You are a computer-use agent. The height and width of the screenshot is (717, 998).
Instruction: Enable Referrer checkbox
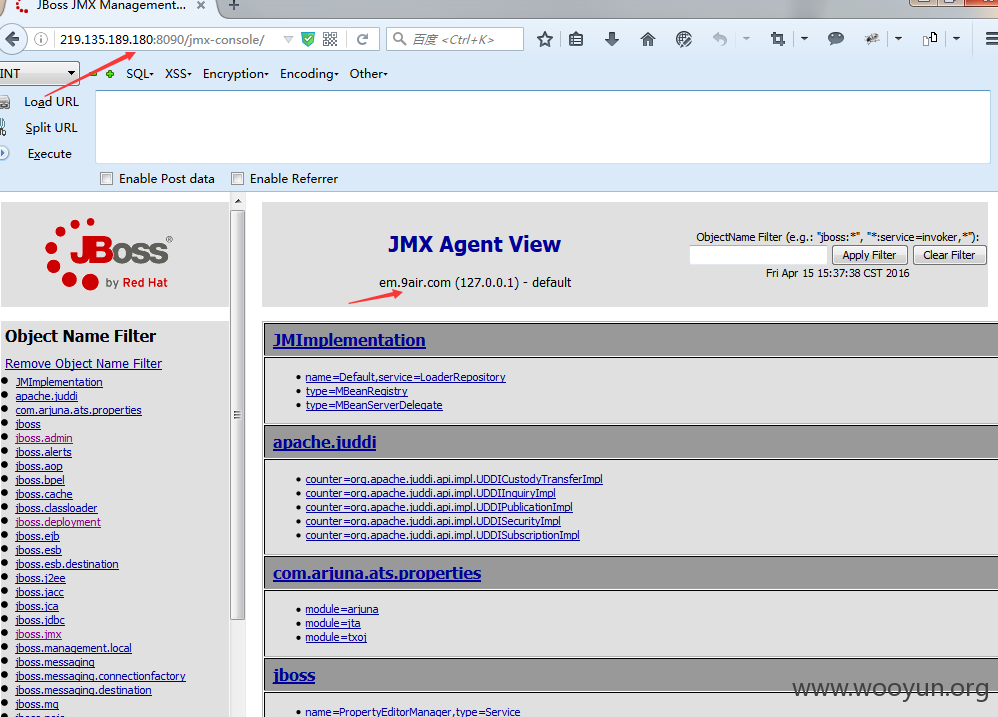click(237, 179)
